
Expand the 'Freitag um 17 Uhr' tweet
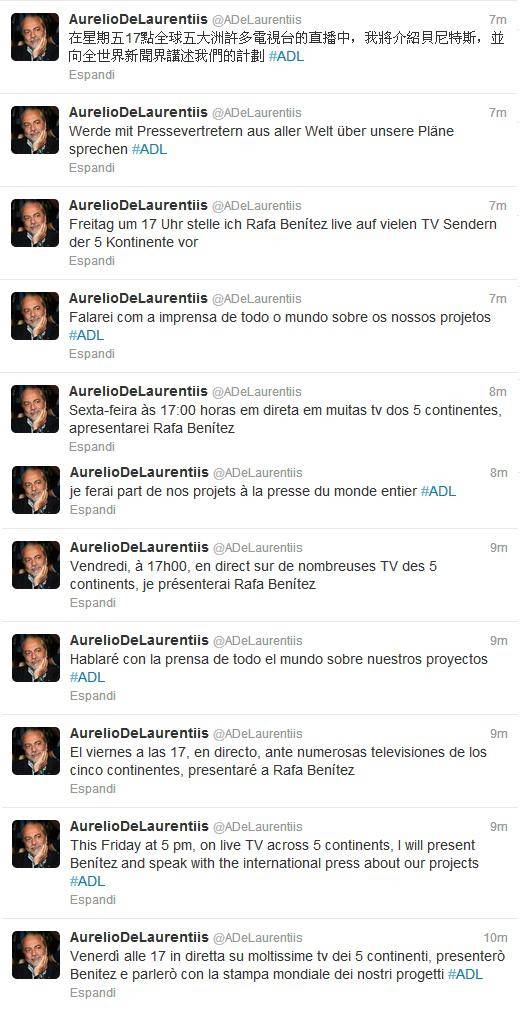tap(92, 260)
